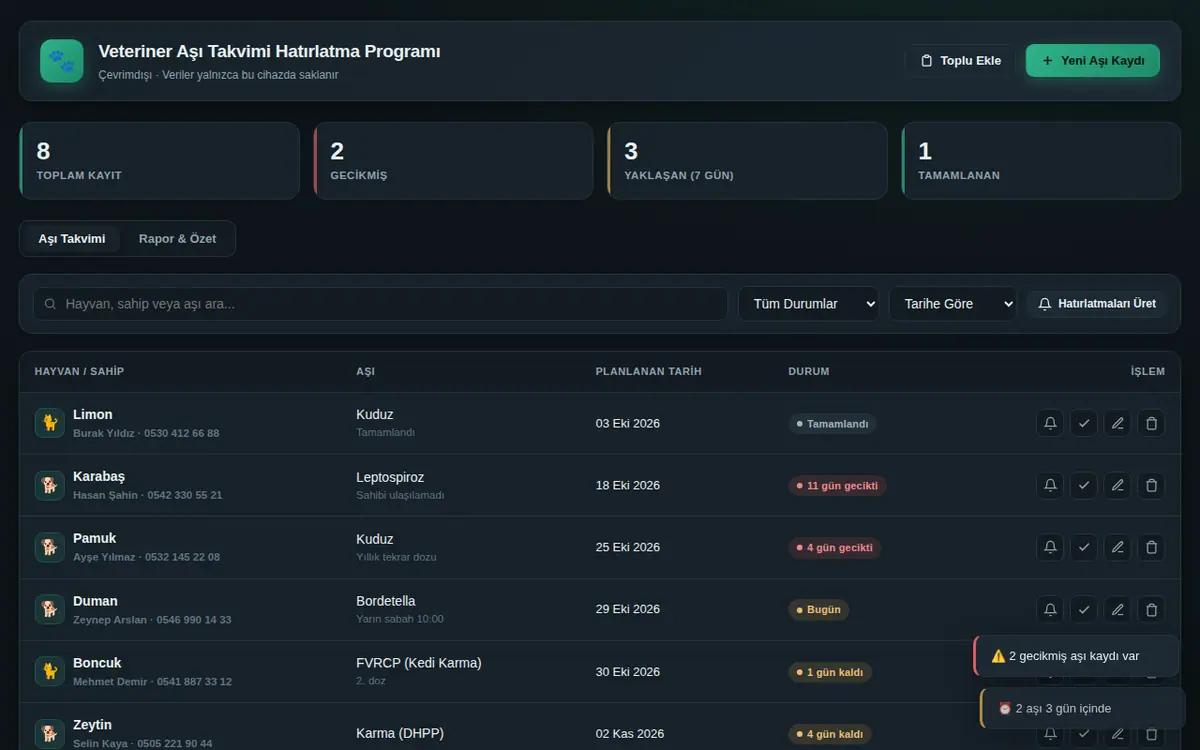Open the Rapor & Özet tab
Viewport: 1200px width, 750px height.
pyautogui.click(x=177, y=239)
